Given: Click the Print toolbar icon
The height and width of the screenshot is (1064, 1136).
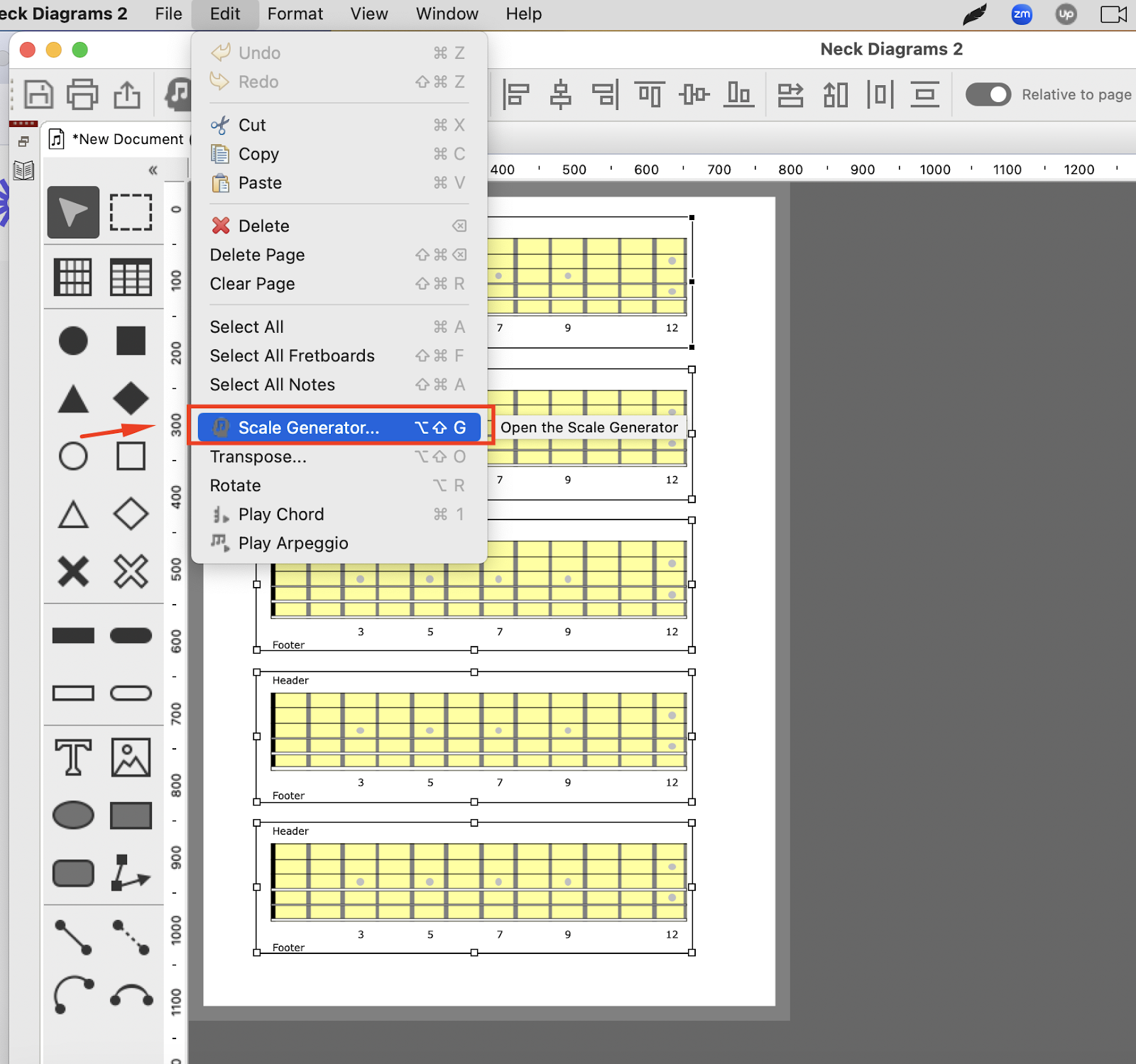Looking at the screenshot, I should pos(82,94).
